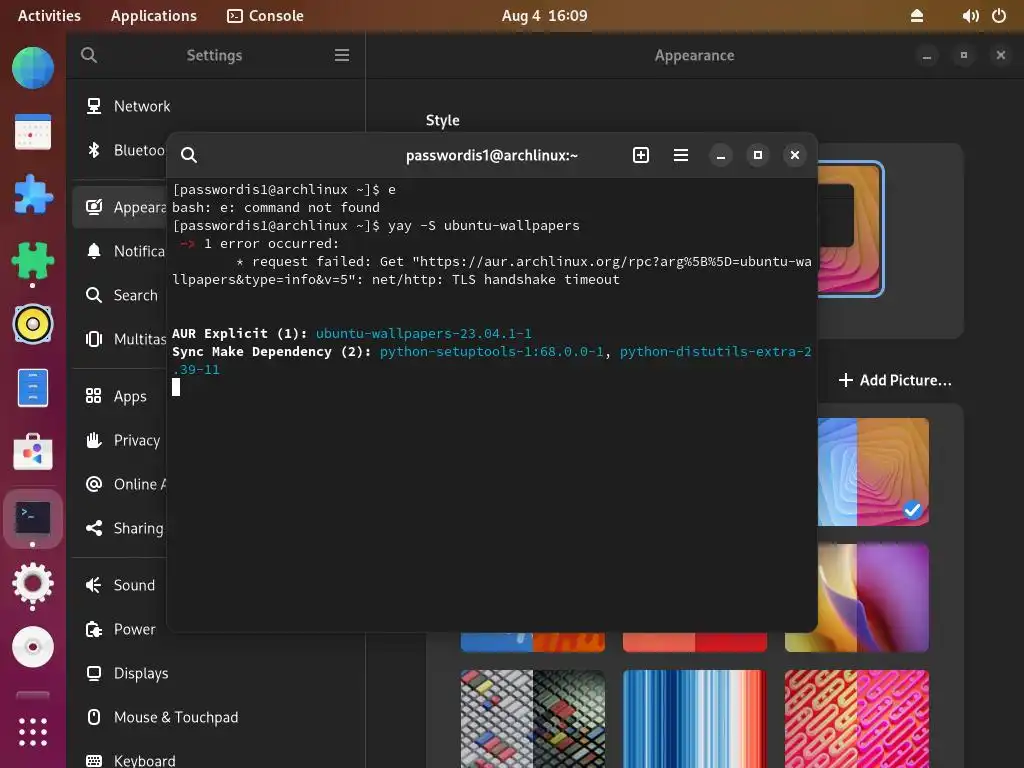Image resolution: width=1024 pixels, height=768 pixels.
Task: Open the blue puzzle-piece Extensions icon in dock
Action: [33, 195]
